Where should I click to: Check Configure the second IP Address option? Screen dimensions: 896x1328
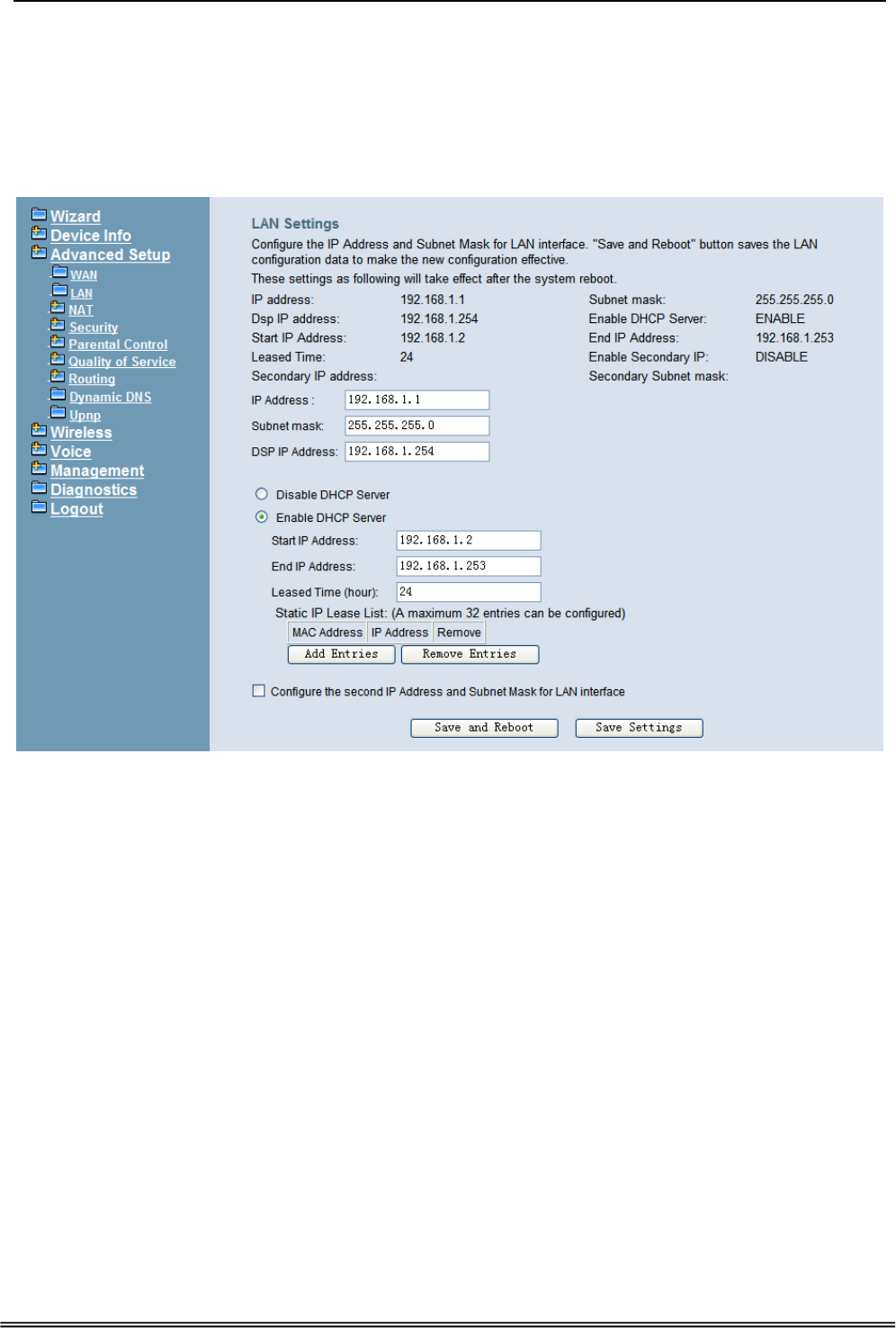pos(259,691)
